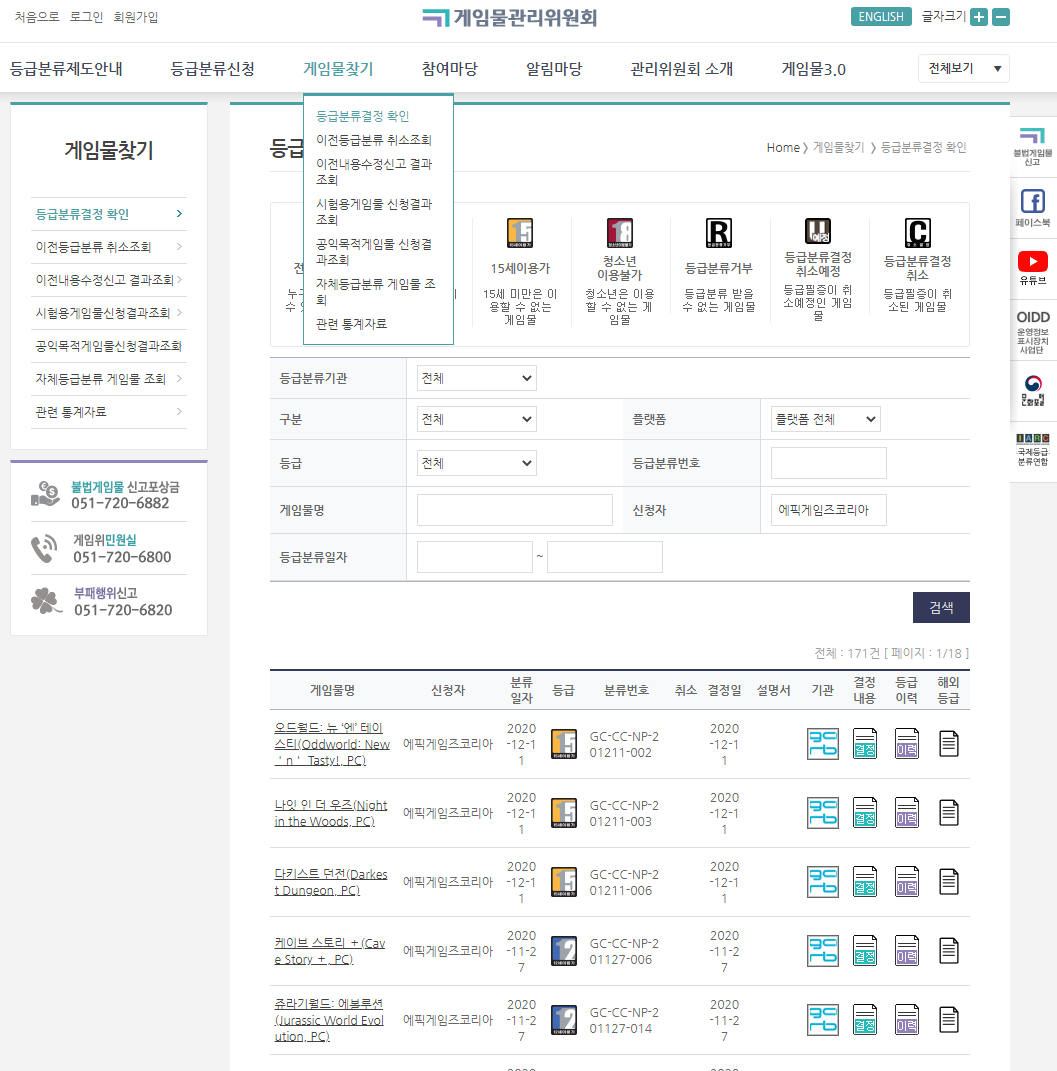Open the YouTube sidebar icon
The image size is (1057, 1071).
pyautogui.click(x=1032, y=268)
